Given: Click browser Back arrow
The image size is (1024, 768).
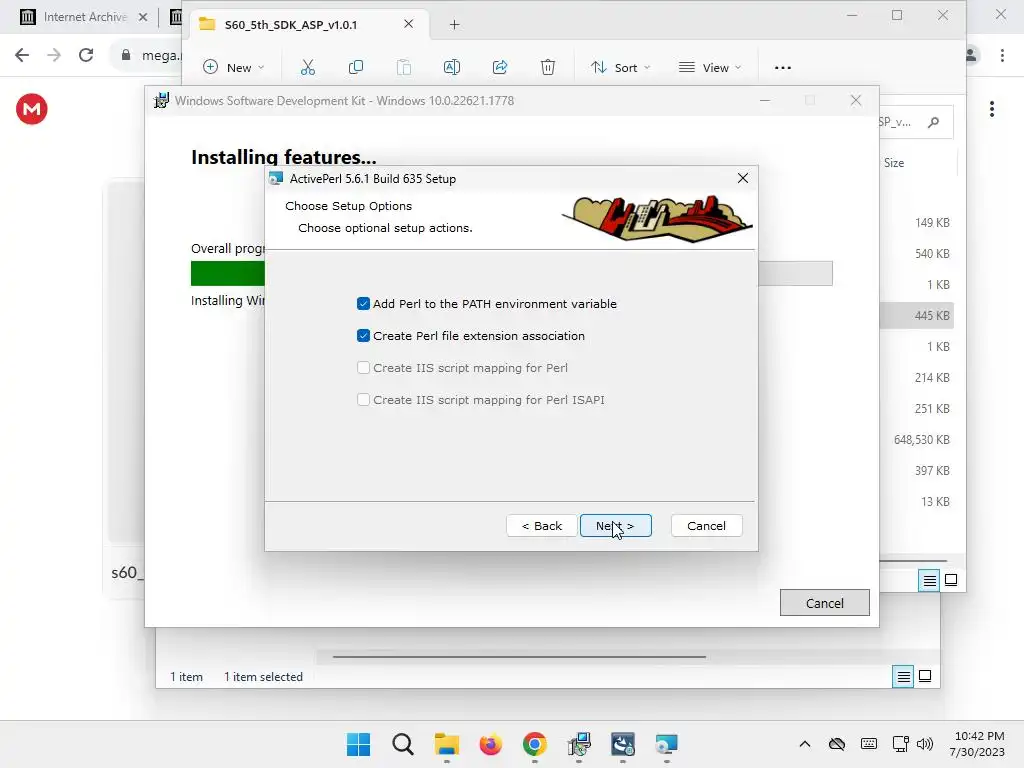Looking at the screenshot, I should [x=22, y=55].
